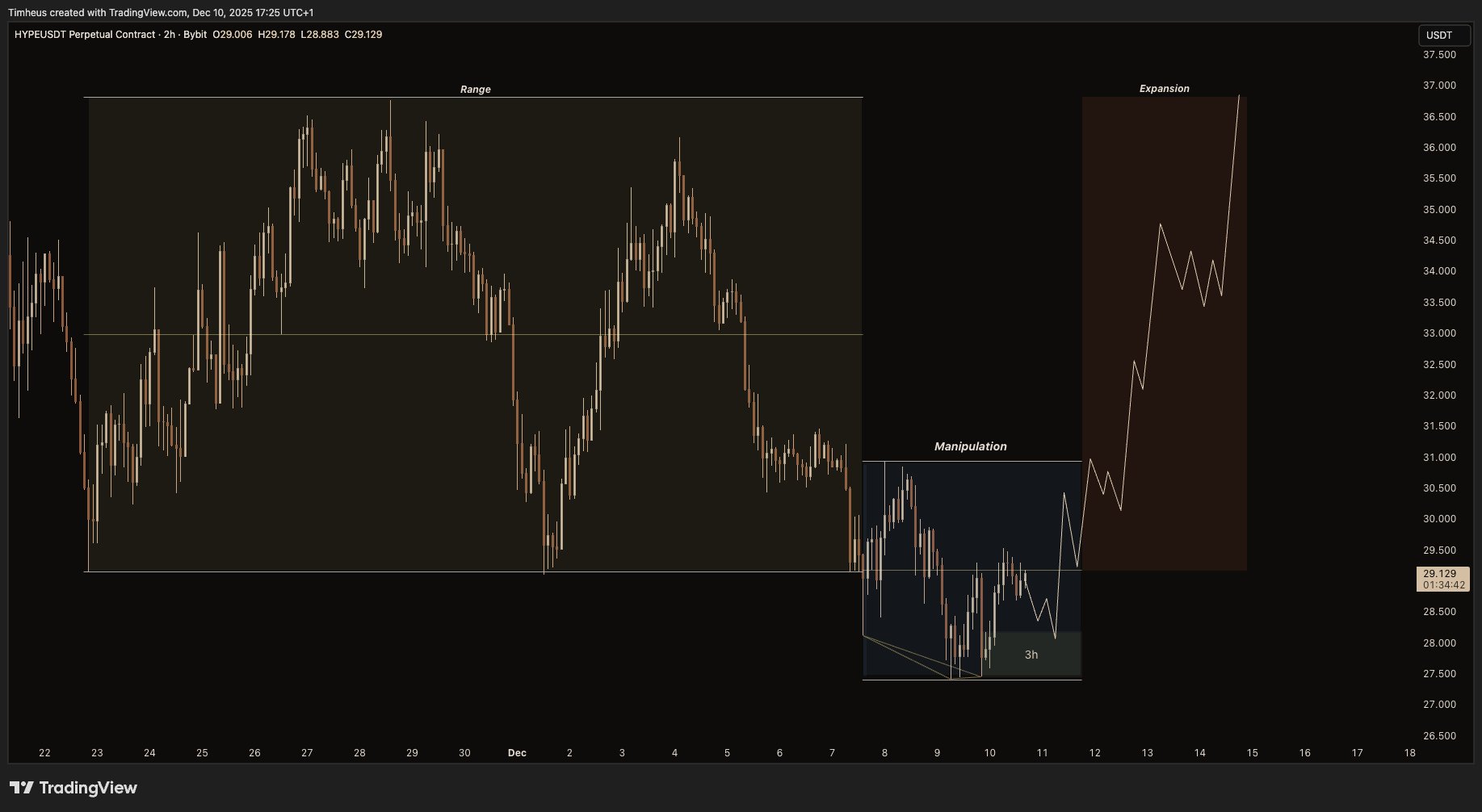This screenshot has height=812, width=1482.
Task: Click date 18 on the time axis
Action: click(x=1409, y=753)
